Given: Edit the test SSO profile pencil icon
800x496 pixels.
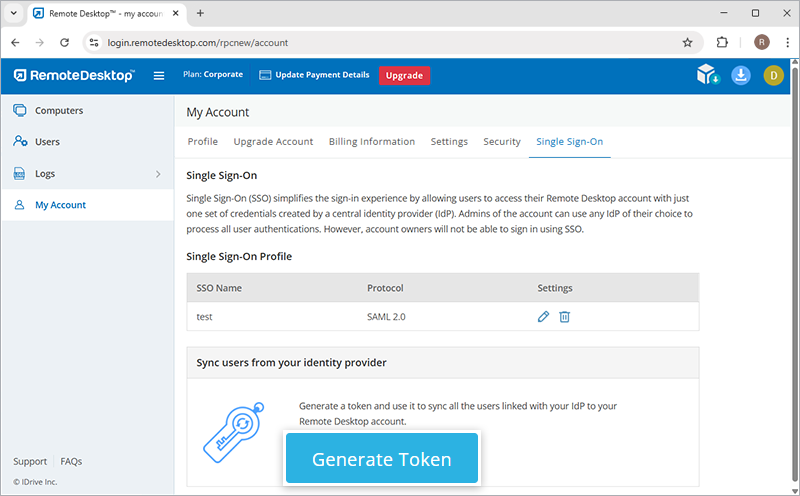Looking at the screenshot, I should pos(543,317).
